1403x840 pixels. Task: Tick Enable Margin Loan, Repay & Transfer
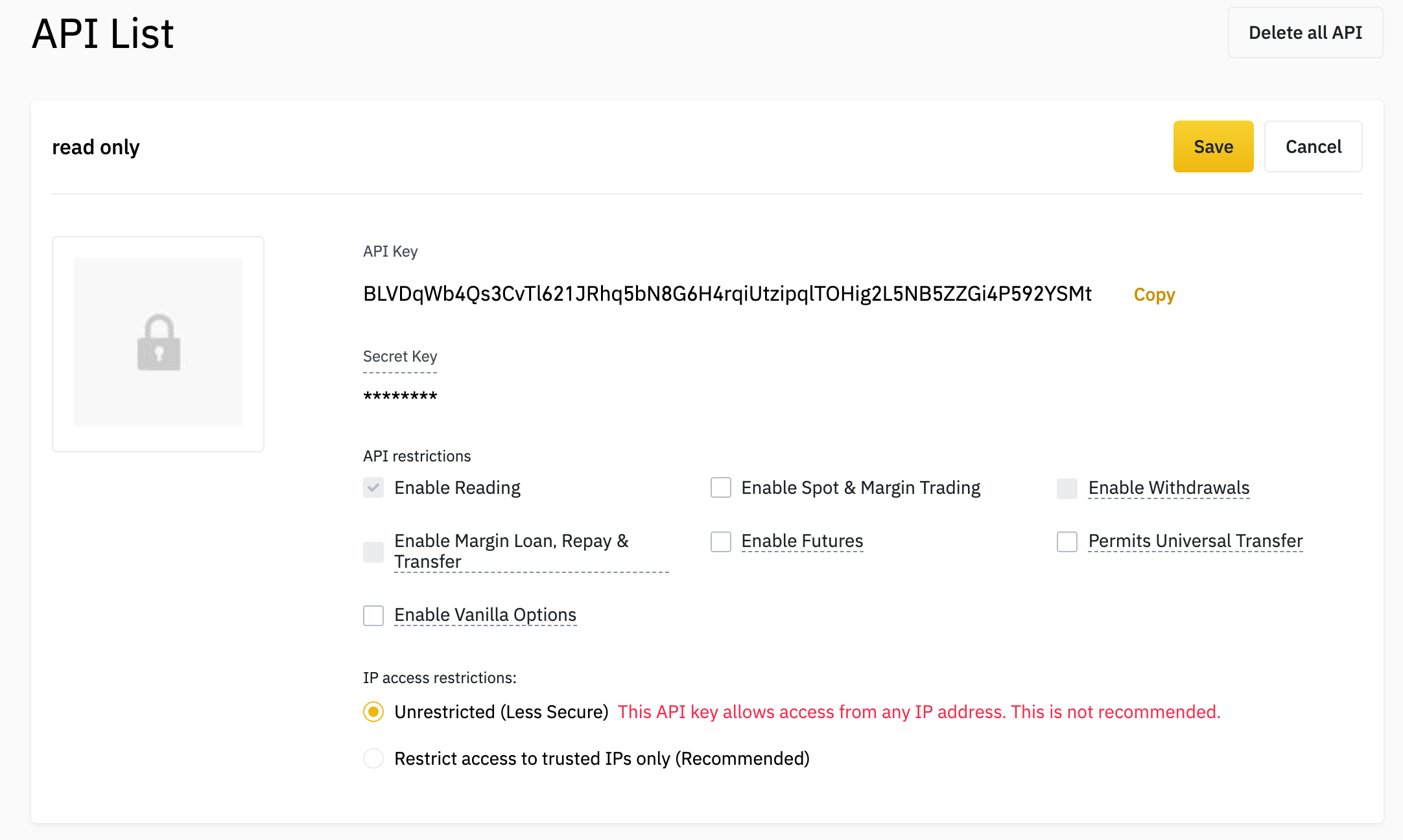tap(373, 552)
